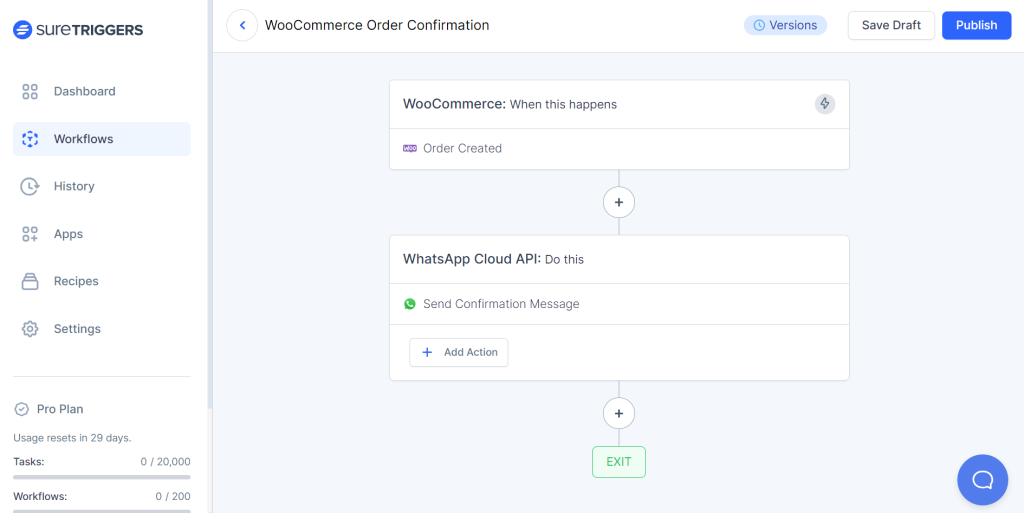Image resolution: width=1024 pixels, height=513 pixels.
Task: Click the Tasks usage progress bar
Action: (102, 477)
